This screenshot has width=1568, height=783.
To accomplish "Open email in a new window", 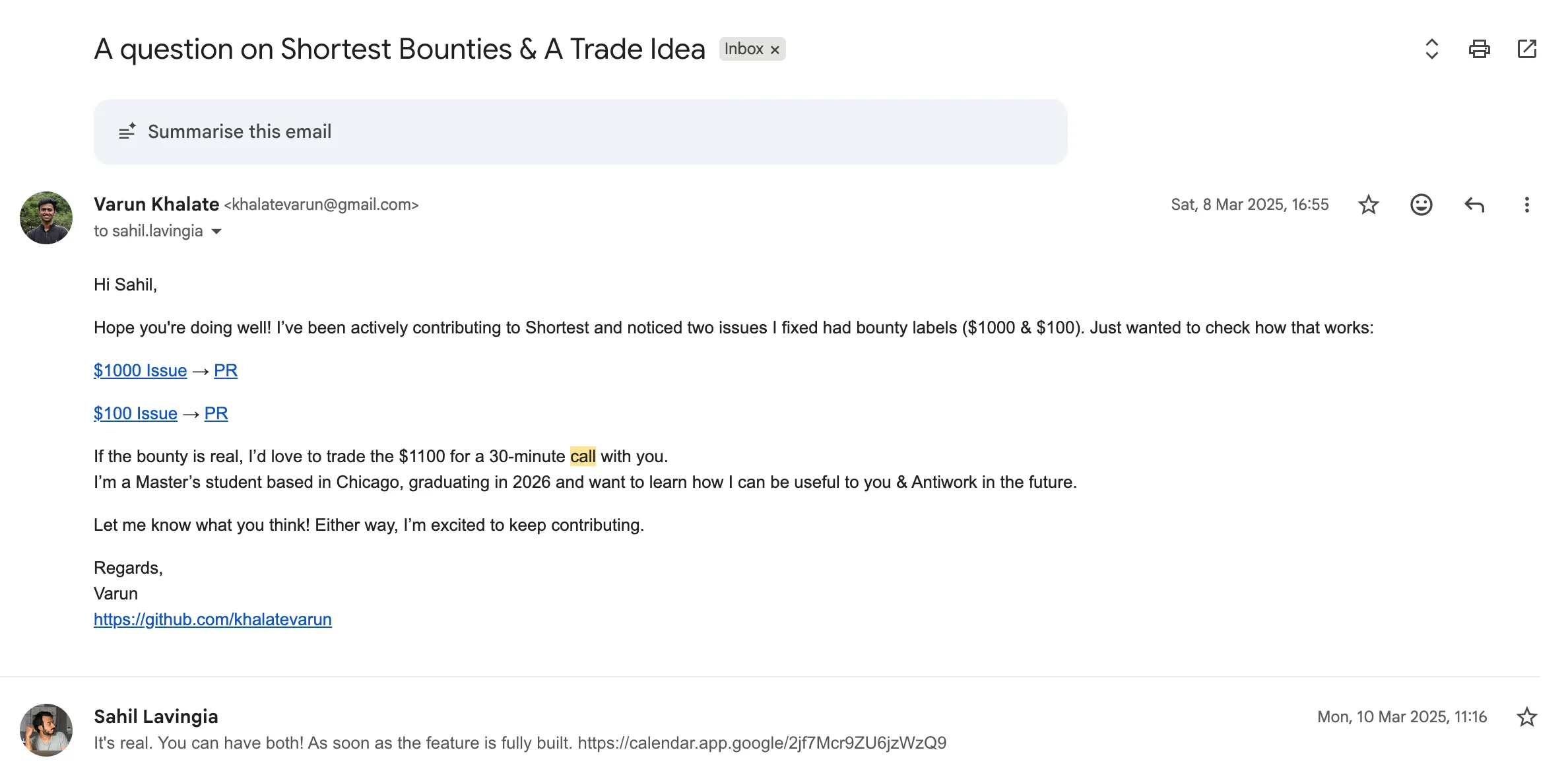I will tap(1527, 49).
